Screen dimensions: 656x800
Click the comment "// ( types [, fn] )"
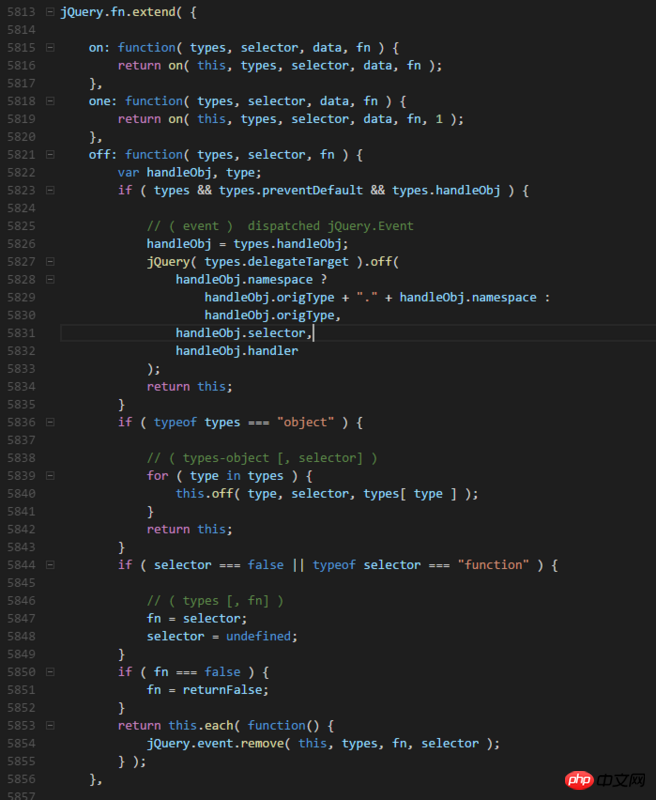(x=215, y=601)
